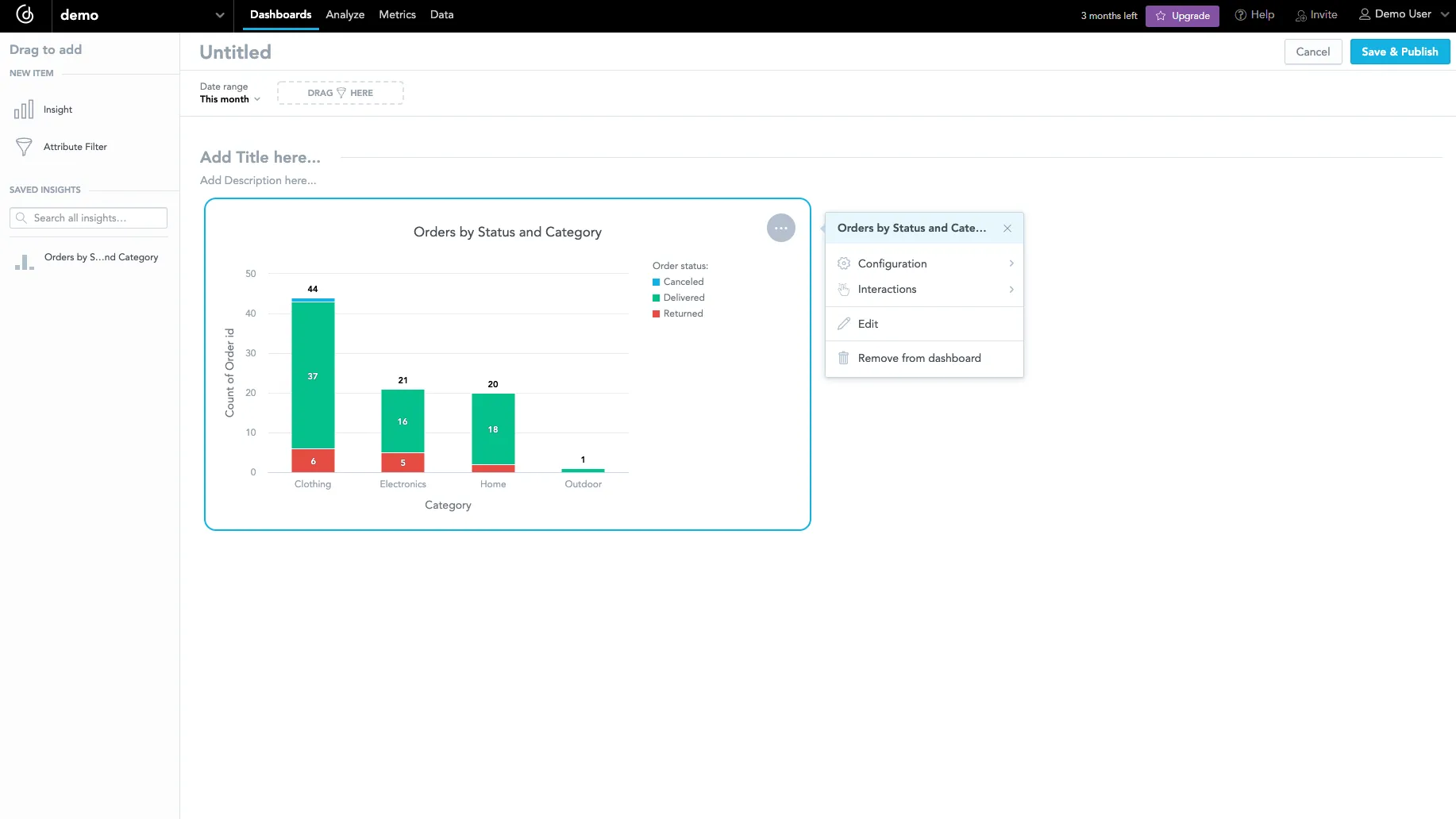Click the trash icon next to Remove from dashboard
The height and width of the screenshot is (819, 1456).
pos(843,358)
